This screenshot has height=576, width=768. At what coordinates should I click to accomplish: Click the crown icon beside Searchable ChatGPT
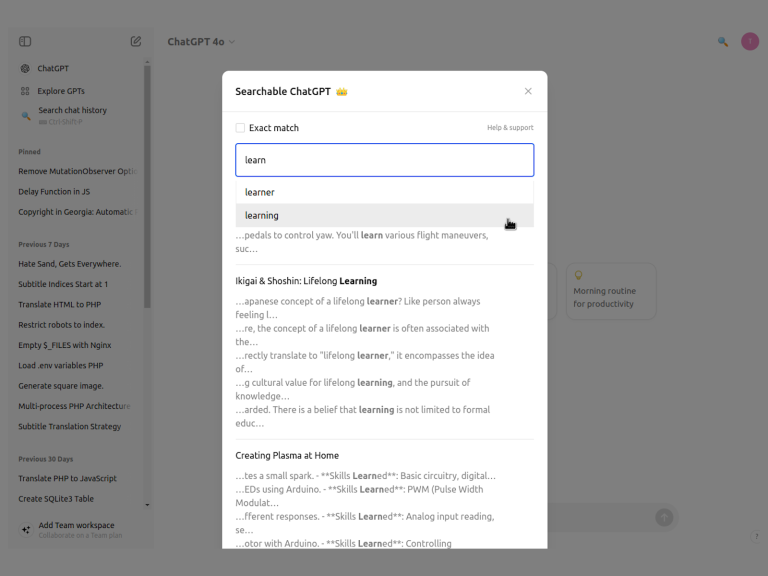pyautogui.click(x=342, y=92)
